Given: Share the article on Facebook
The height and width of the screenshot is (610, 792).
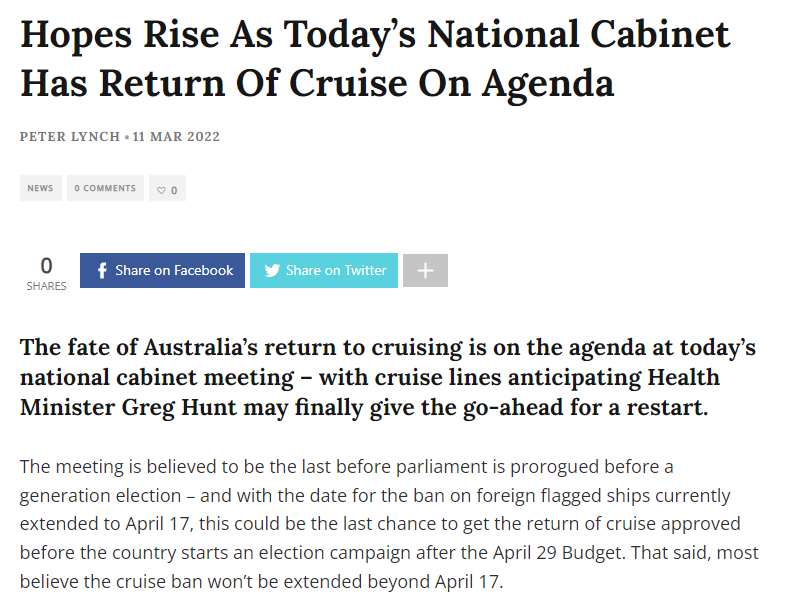Looking at the screenshot, I should click(x=162, y=271).
